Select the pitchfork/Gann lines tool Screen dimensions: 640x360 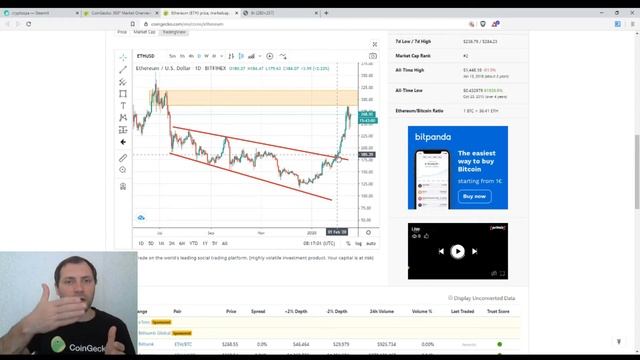point(123,82)
